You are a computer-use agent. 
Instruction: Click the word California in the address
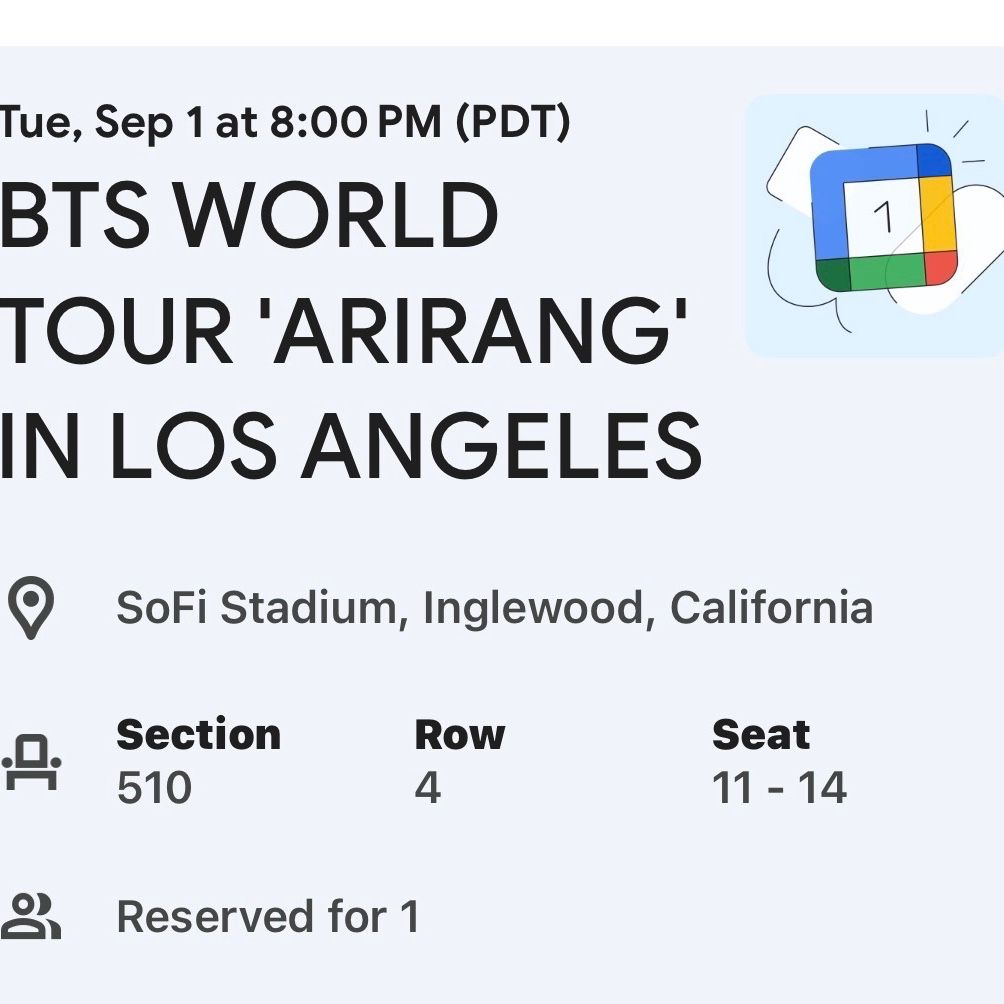pos(772,607)
